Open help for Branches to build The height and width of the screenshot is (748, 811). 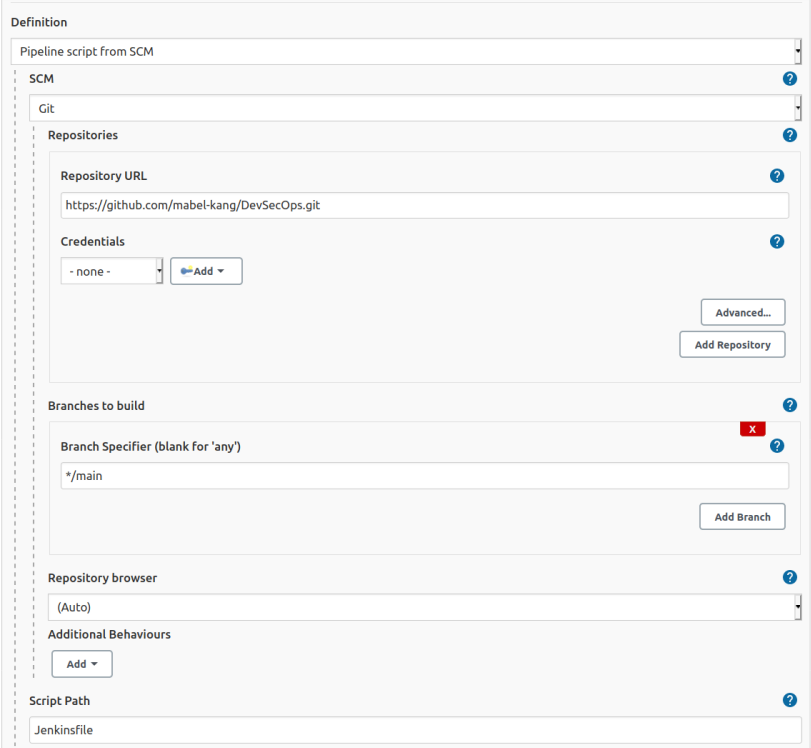tap(790, 405)
